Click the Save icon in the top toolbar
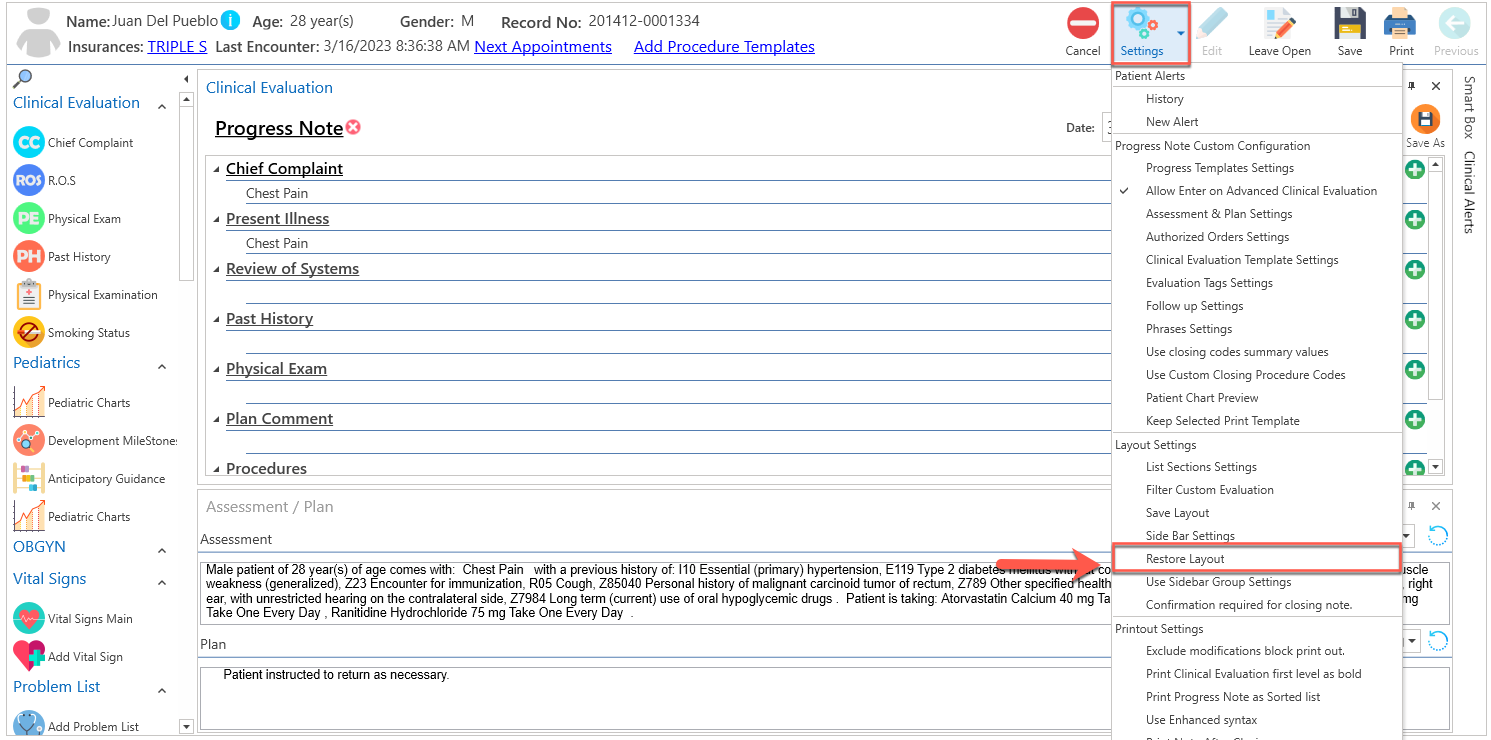Screen dimensions: 1491x740 pyautogui.click(x=1349, y=25)
